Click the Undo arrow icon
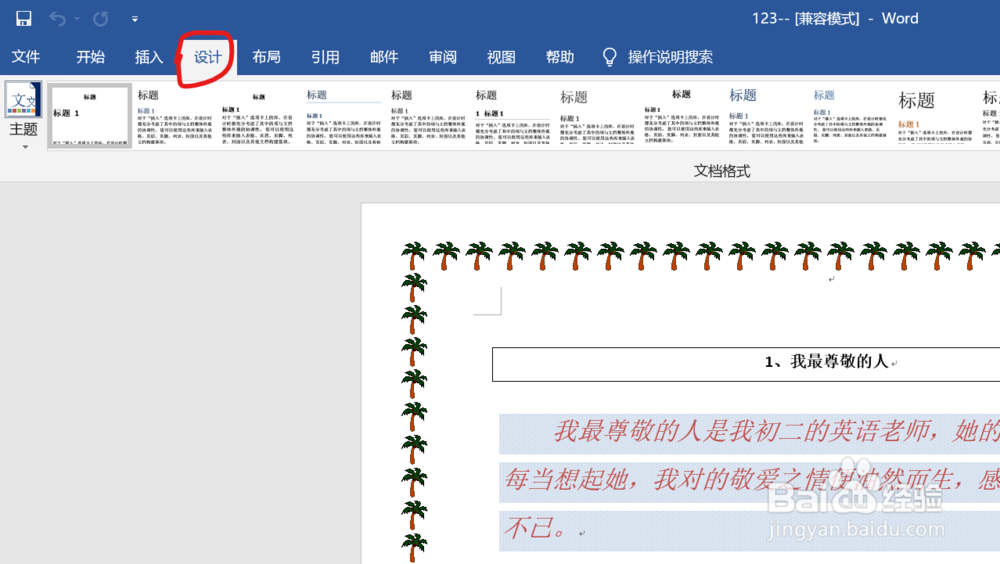1000x564 pixels. tap(57, 19)
